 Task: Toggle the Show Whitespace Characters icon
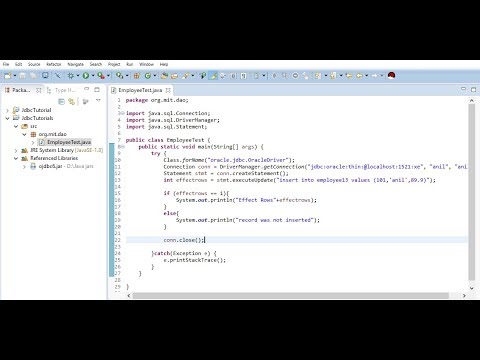[x=244, y=76]
